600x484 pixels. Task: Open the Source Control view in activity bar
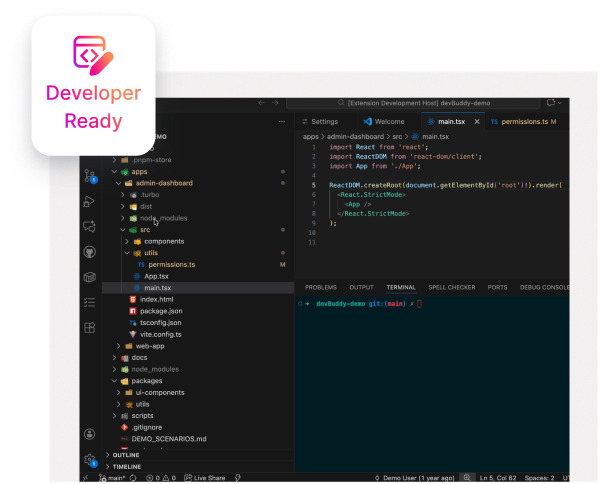90,176
